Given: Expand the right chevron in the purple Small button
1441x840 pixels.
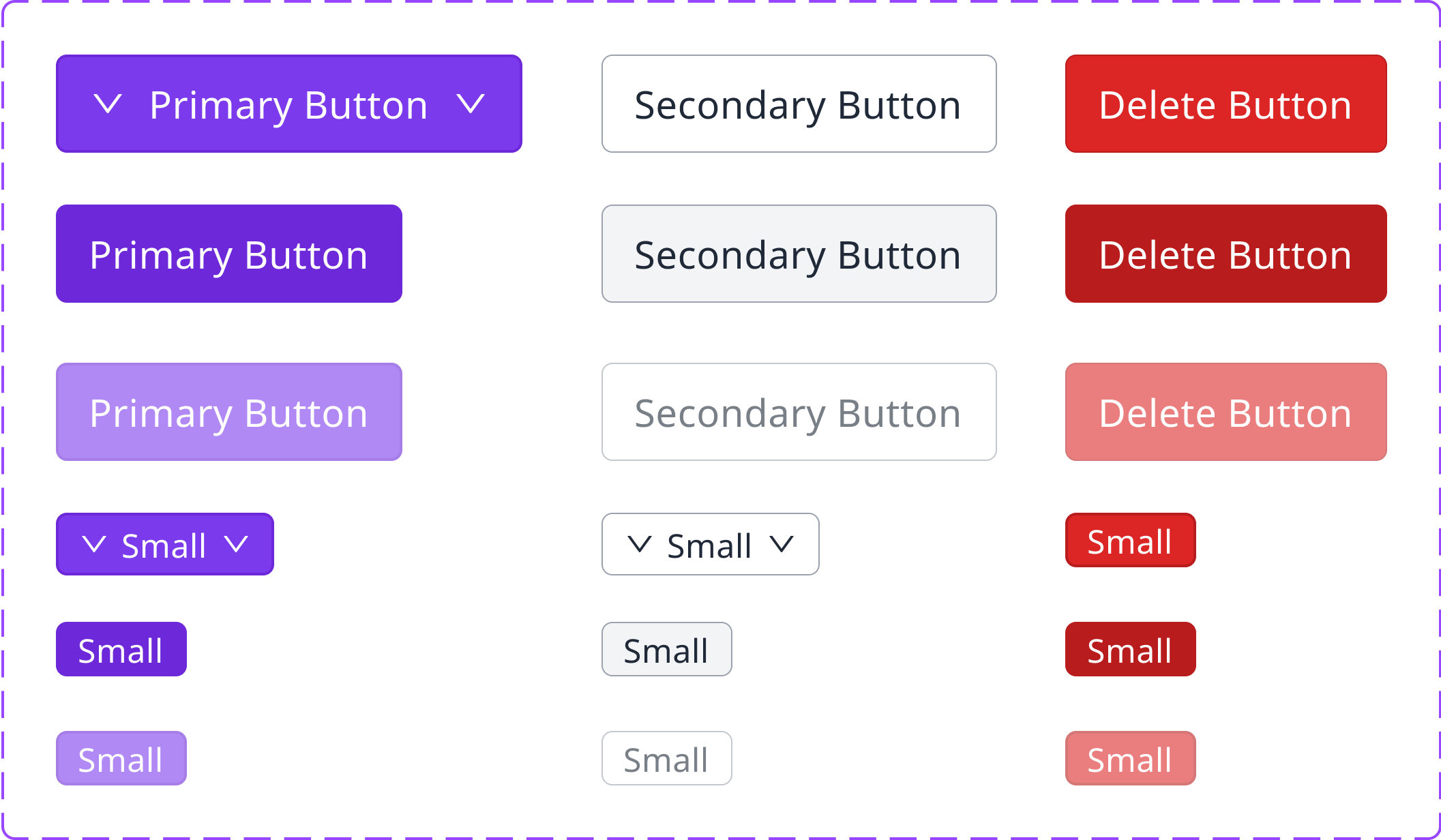Looking at the screenshot, I should tap(237, 544).
